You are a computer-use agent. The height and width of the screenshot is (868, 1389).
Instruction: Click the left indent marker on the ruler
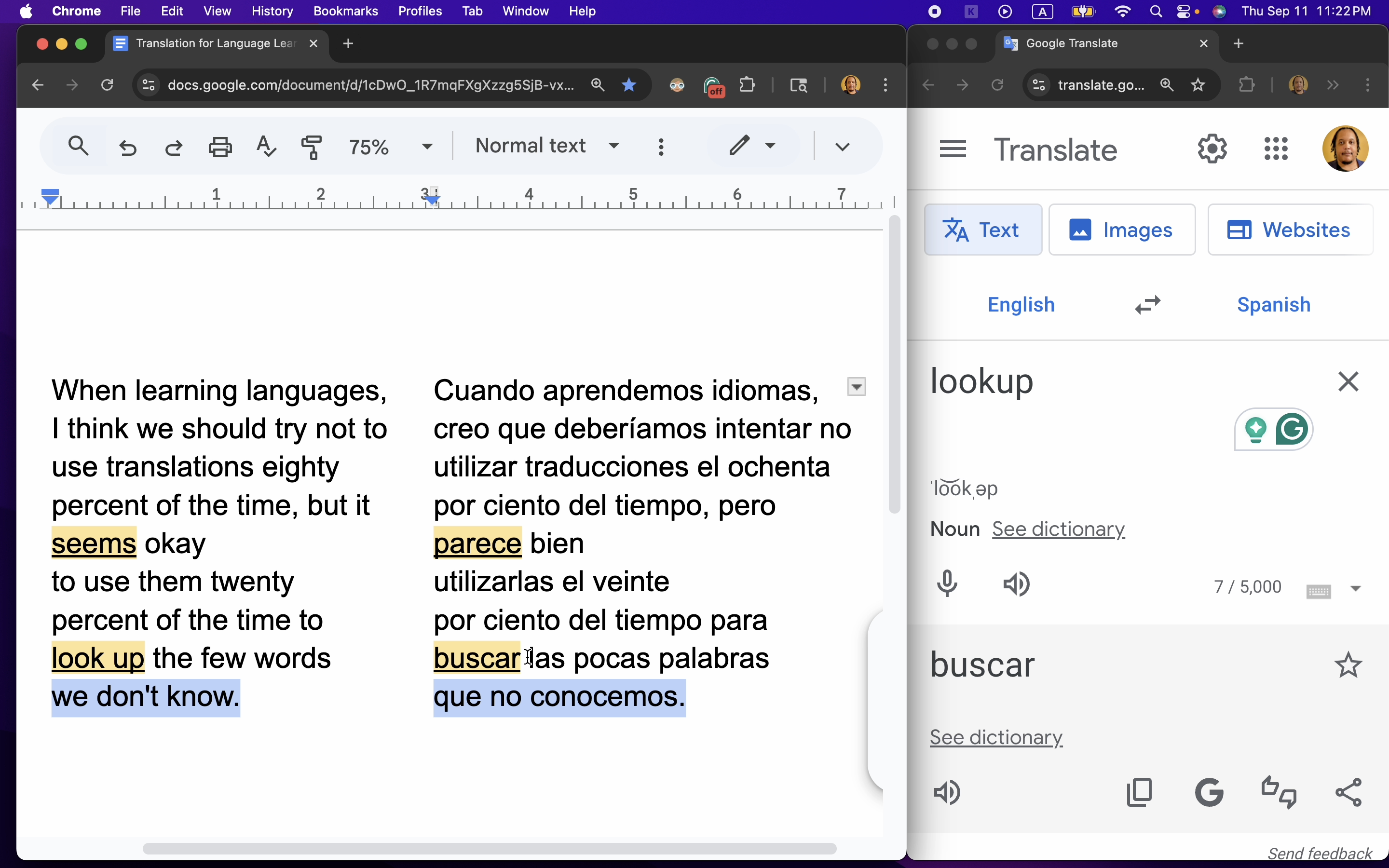pyautogui.click(x=51, y=197)
